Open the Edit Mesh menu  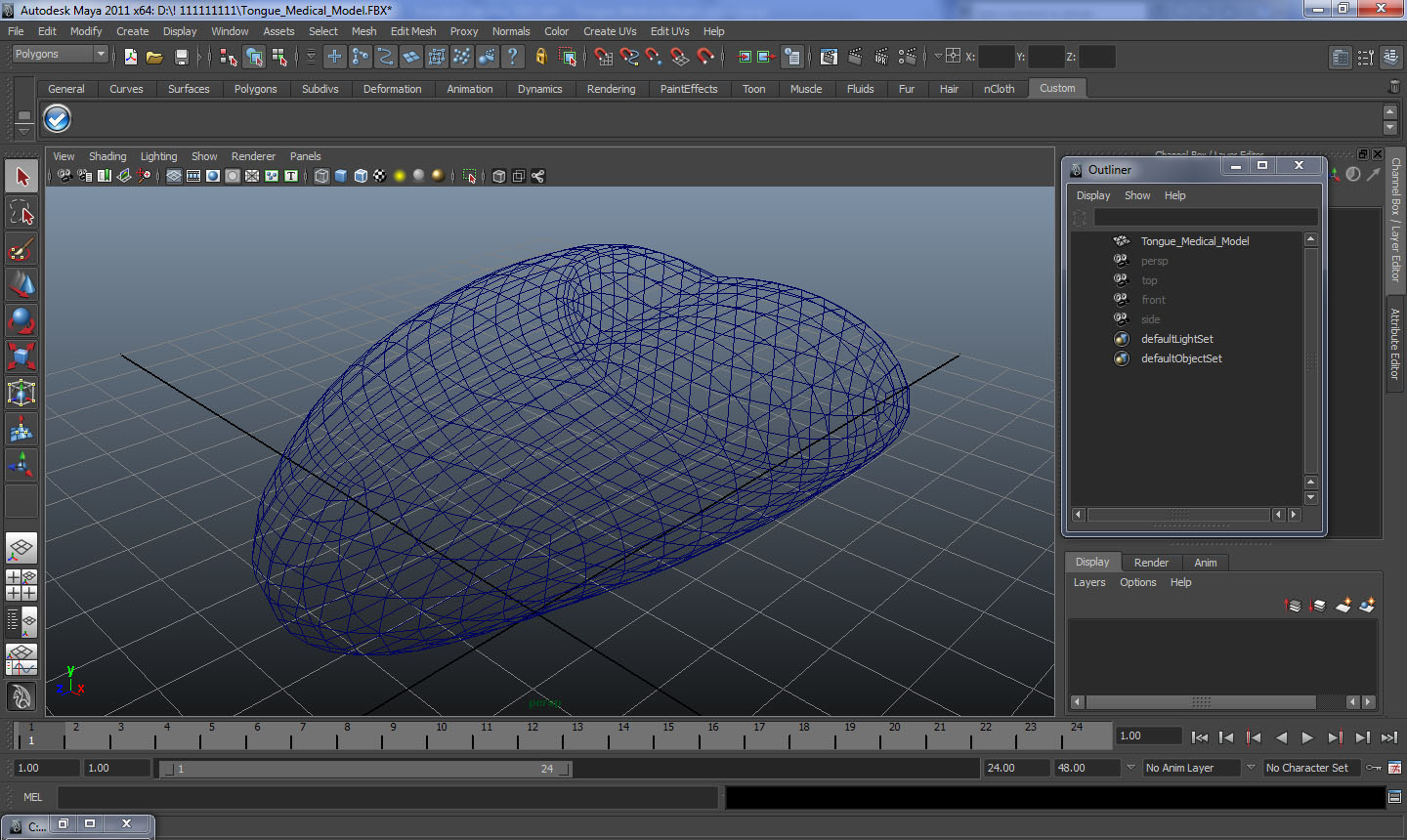(x=413, y=31)
